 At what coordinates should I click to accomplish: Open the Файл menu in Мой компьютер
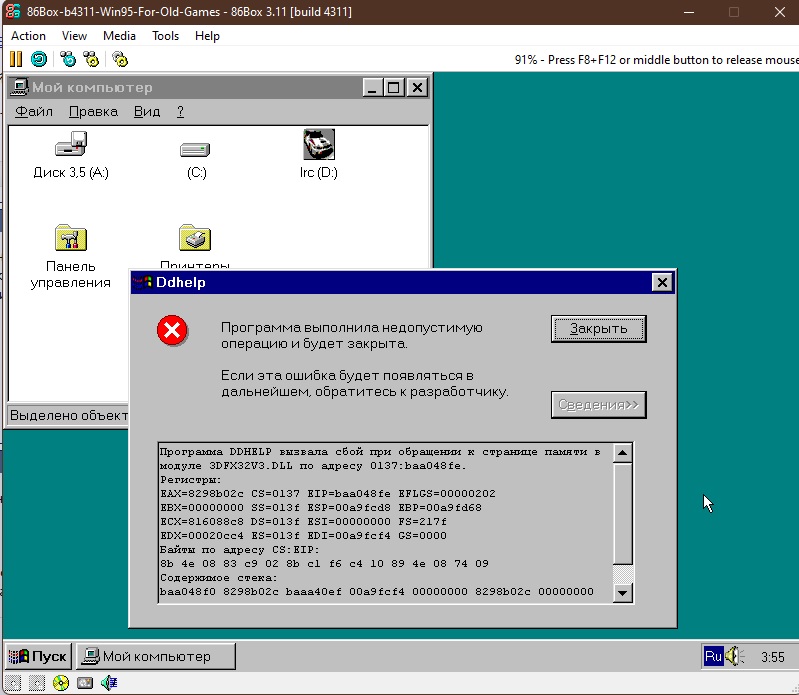point(34,112)
